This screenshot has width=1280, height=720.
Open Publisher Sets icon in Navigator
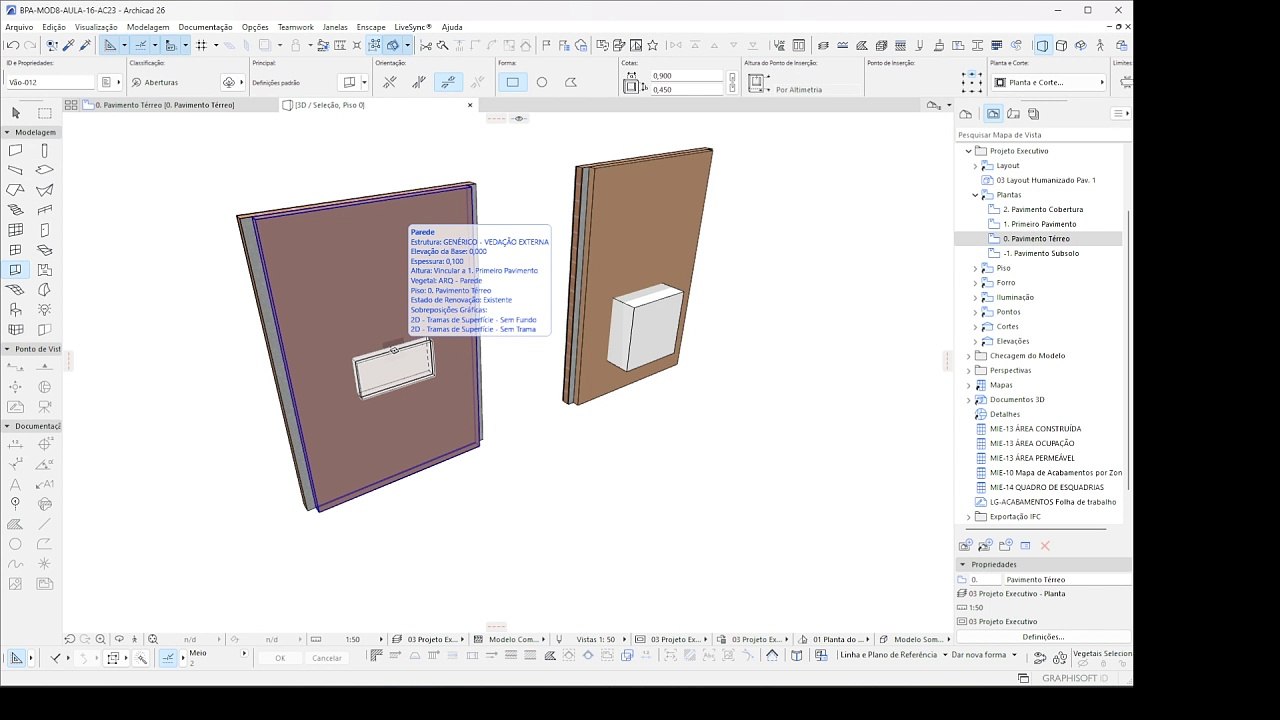tap(1033, 114)
